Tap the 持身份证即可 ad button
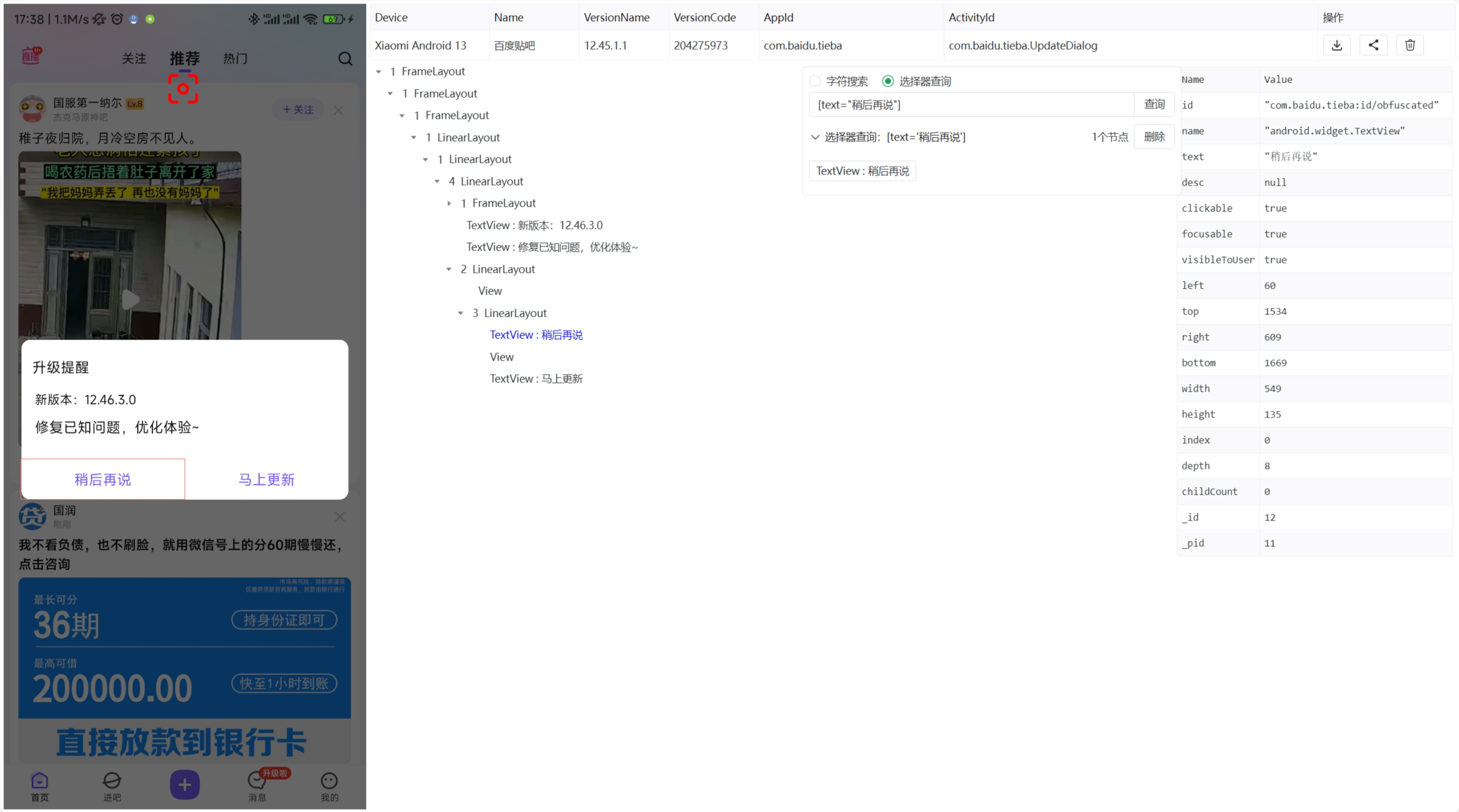This screenshot has height=812, width=1459. coord(284,620)
